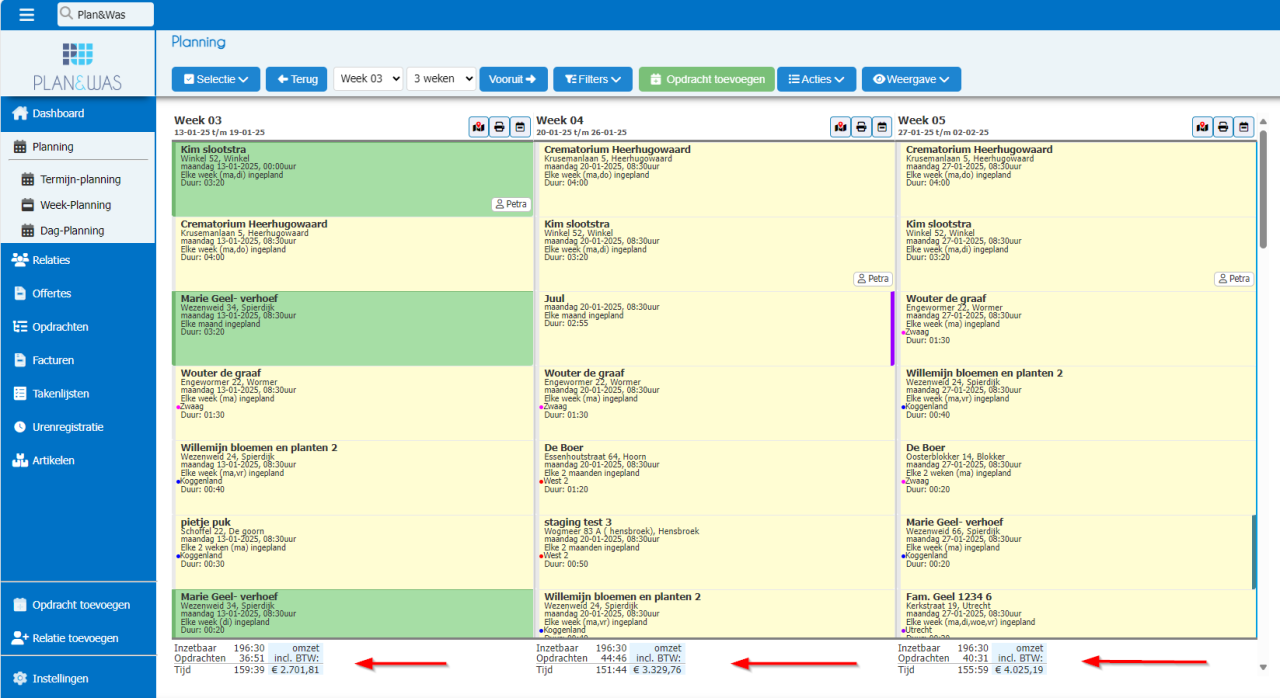
Task: Click the Plan&Was logo
Action: point(77,66)
